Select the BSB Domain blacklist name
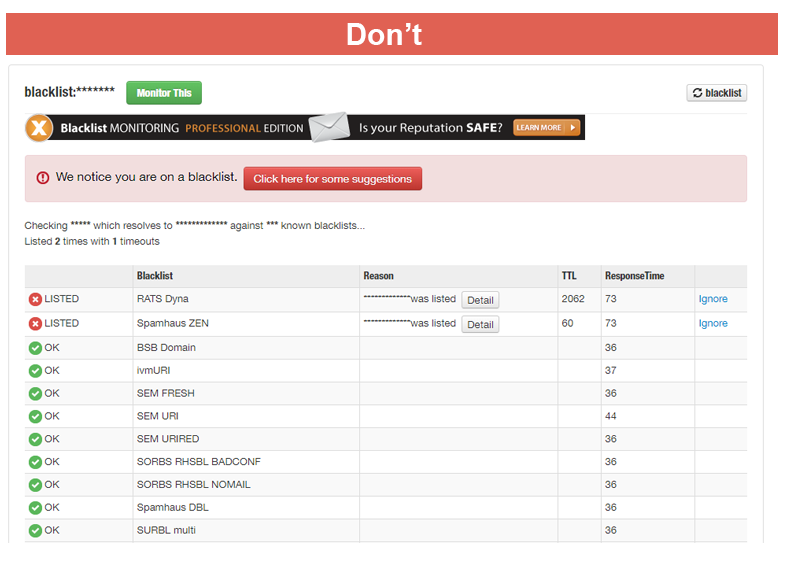This screenshot has height=562, width=785. coord(166,347)
